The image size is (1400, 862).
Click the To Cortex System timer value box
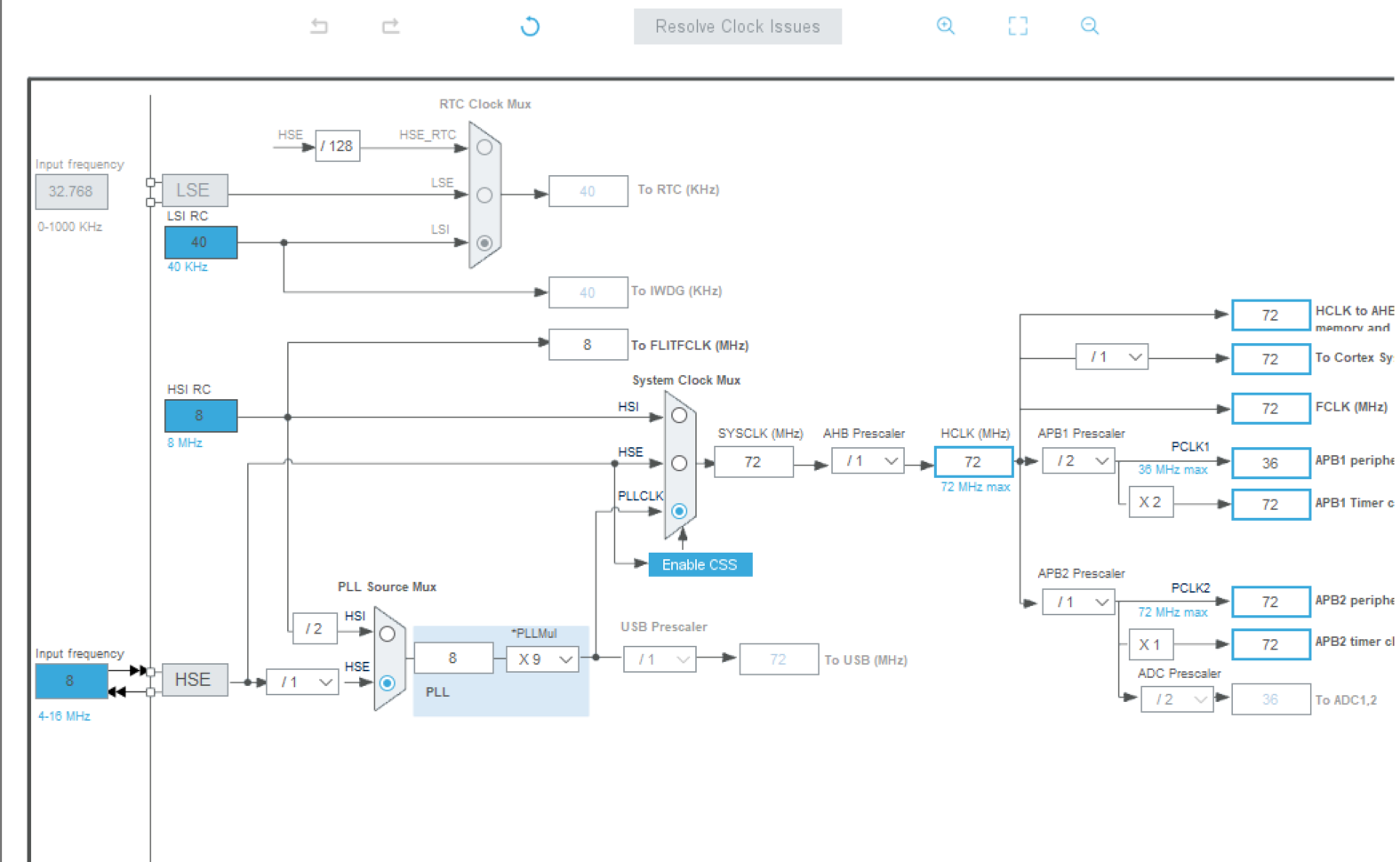pos(1271,359)
